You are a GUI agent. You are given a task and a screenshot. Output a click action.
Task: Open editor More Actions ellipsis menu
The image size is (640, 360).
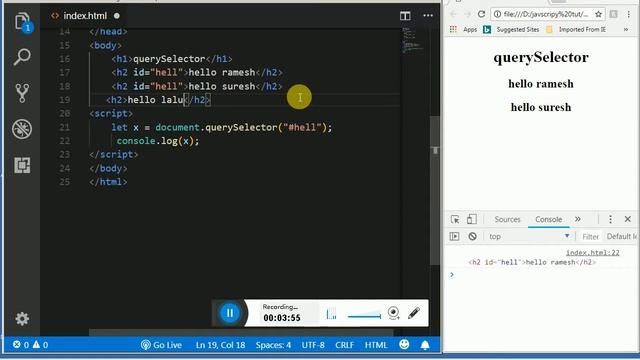coord(428,16)
